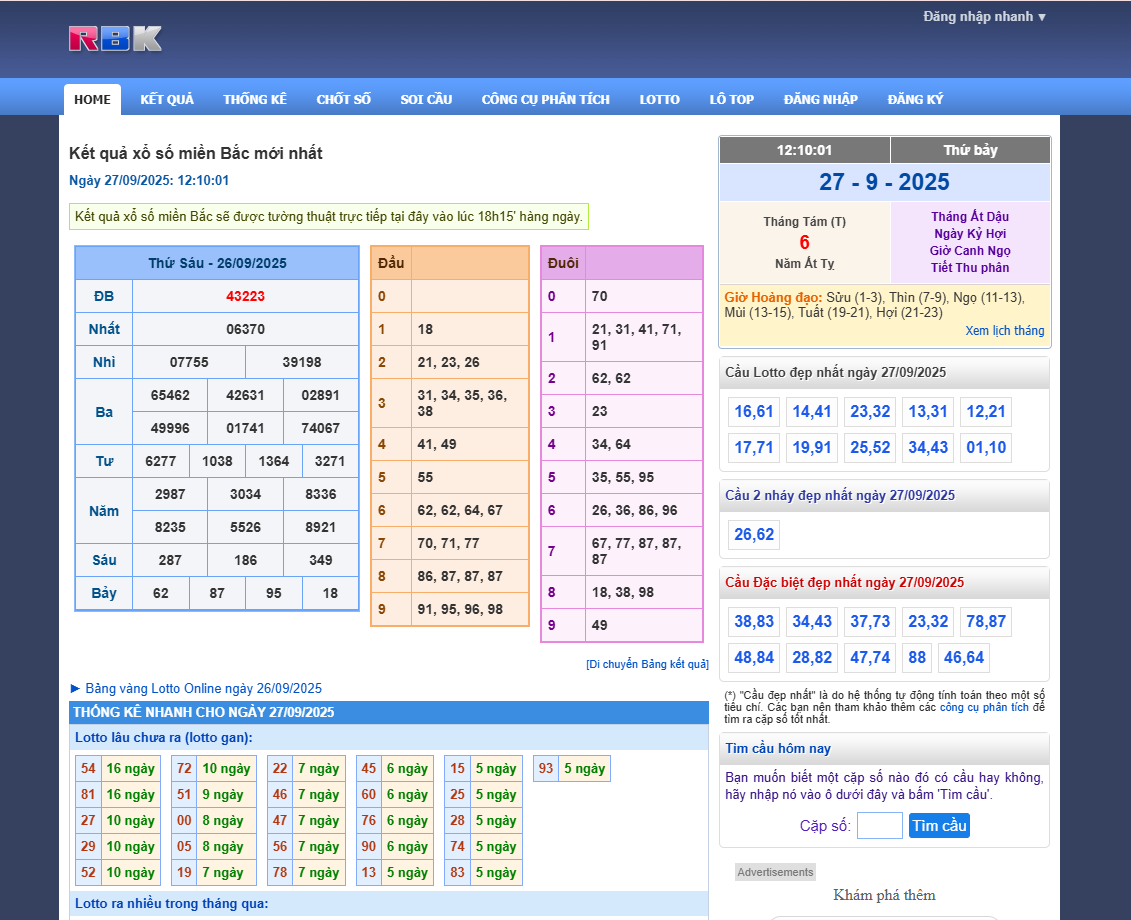The height and width of the screenshot is (920, 1131).
Task: Select the HOME tab
Action: (x=92, y=99)
